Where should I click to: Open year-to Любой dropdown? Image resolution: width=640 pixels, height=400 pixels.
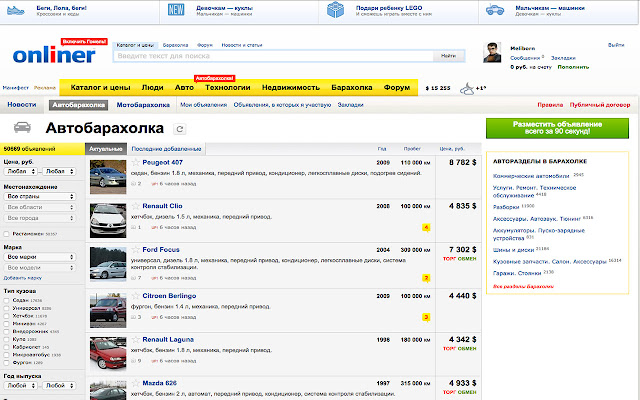[x=59, y=385]
